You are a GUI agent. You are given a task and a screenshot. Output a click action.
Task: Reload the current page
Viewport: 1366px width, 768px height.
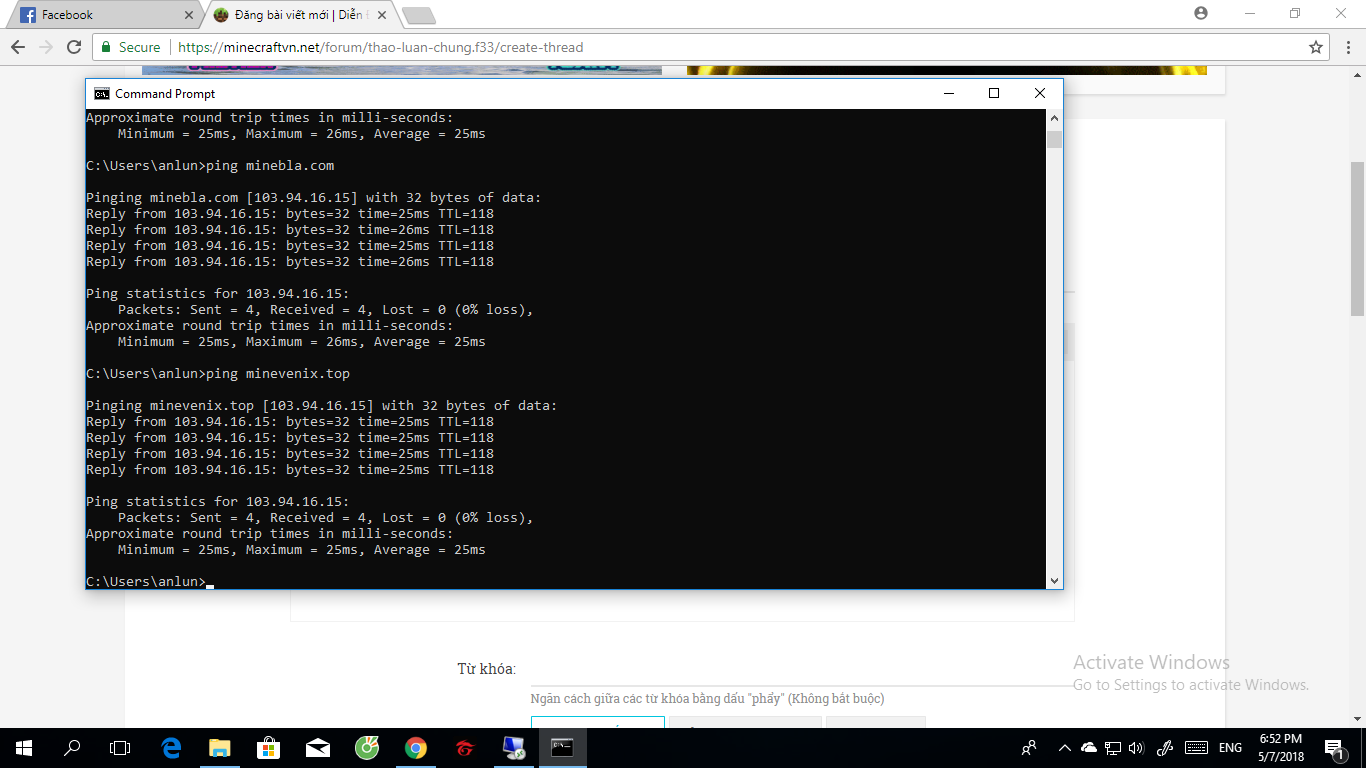[74, 47]
